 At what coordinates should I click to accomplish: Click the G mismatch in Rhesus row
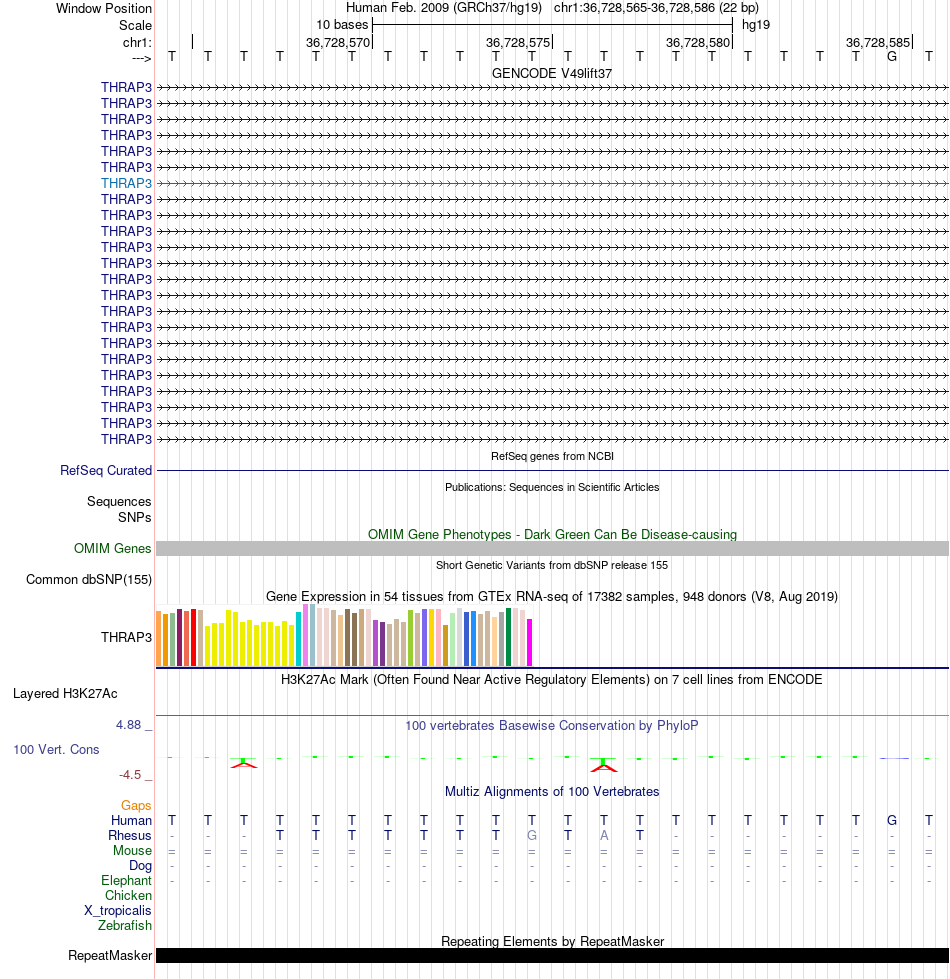(532, 835)
